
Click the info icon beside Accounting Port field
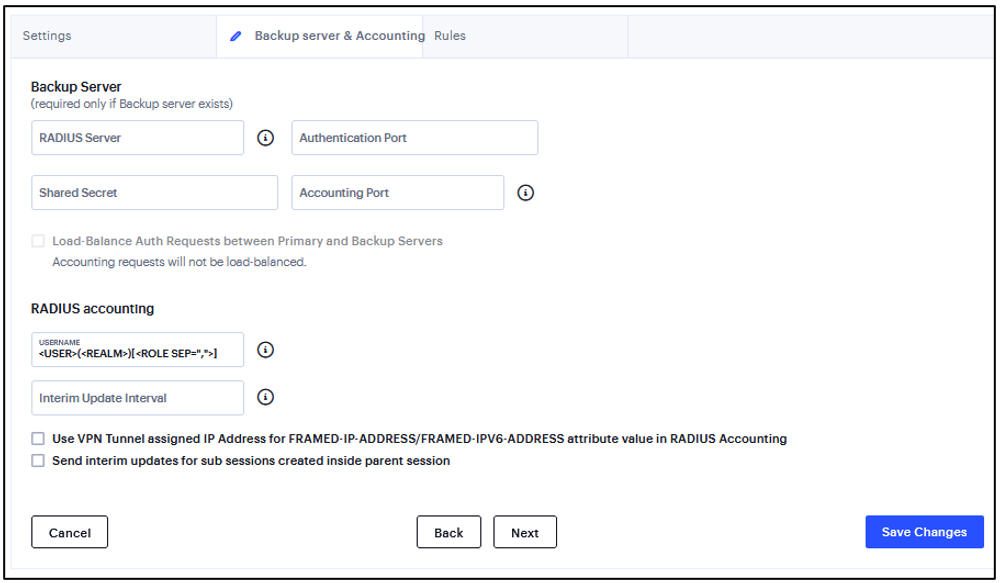pyautogui.click(x=526, y=192)
